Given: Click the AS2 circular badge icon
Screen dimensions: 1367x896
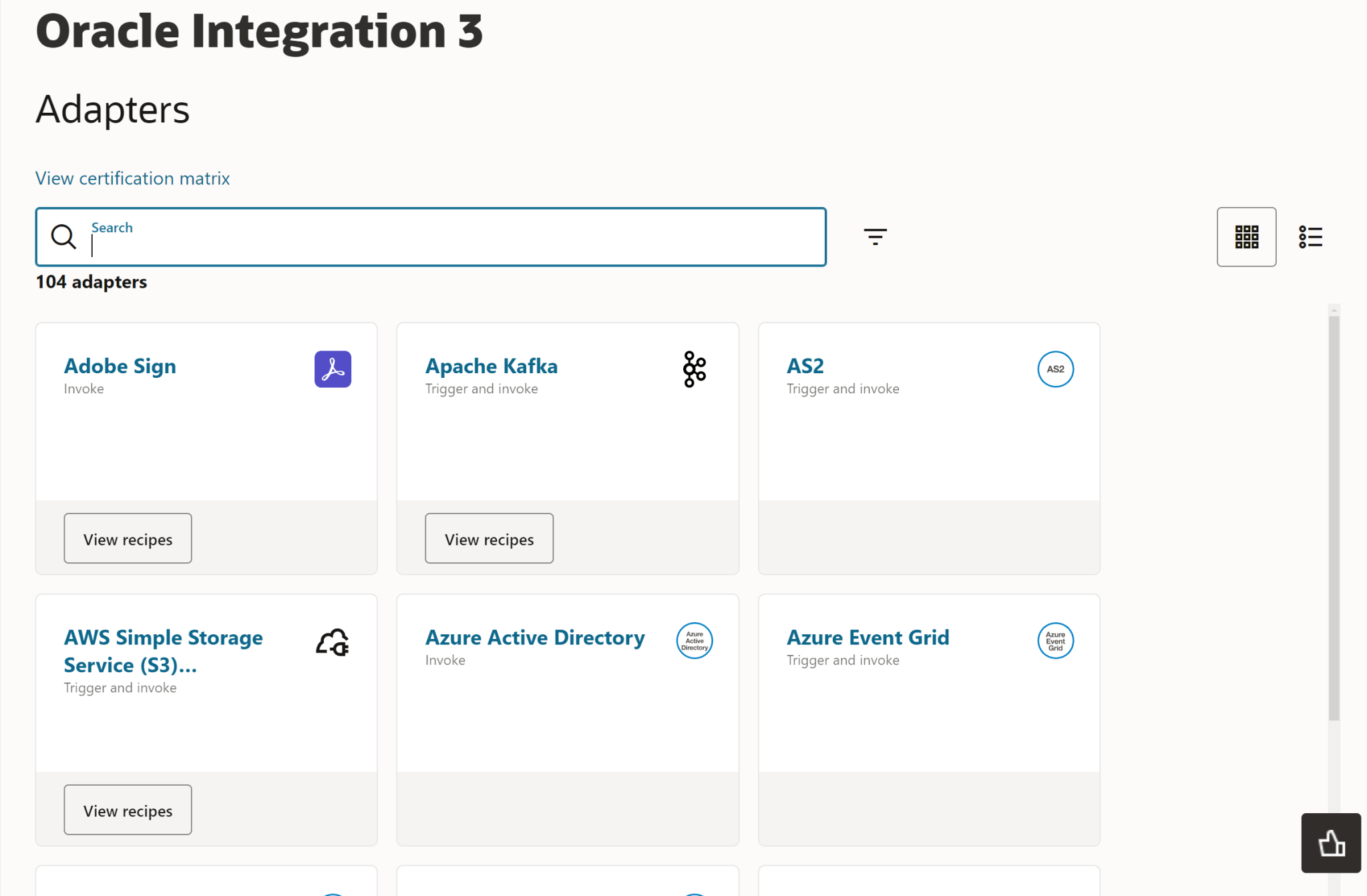Looking at the screenshot, I should pyautogui.click(x=1055, y=369).
